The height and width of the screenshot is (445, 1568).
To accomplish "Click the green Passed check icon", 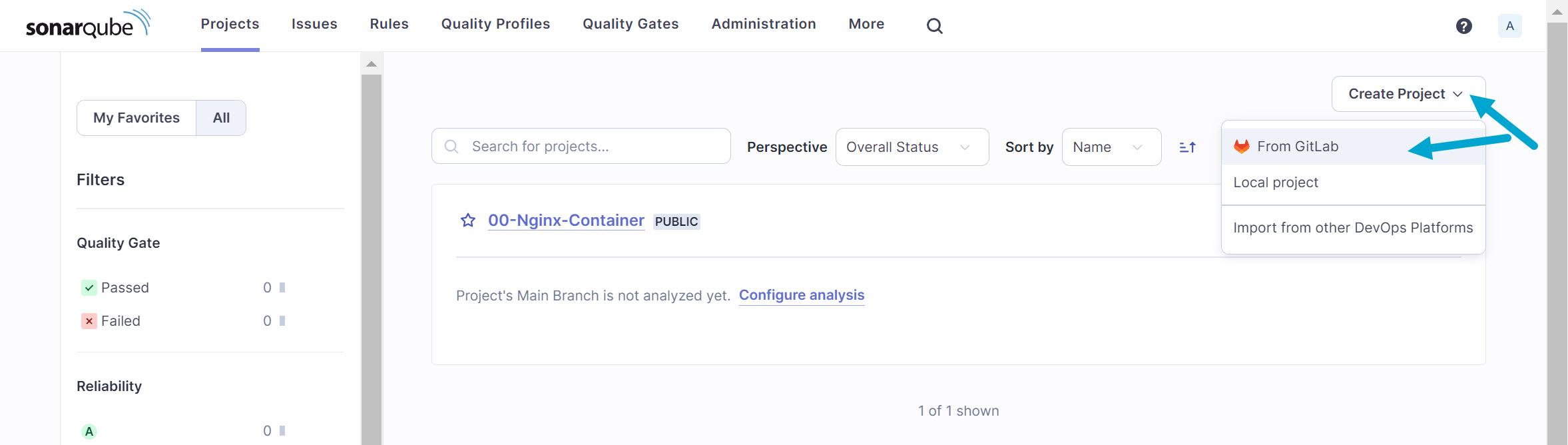I will 89,287.
